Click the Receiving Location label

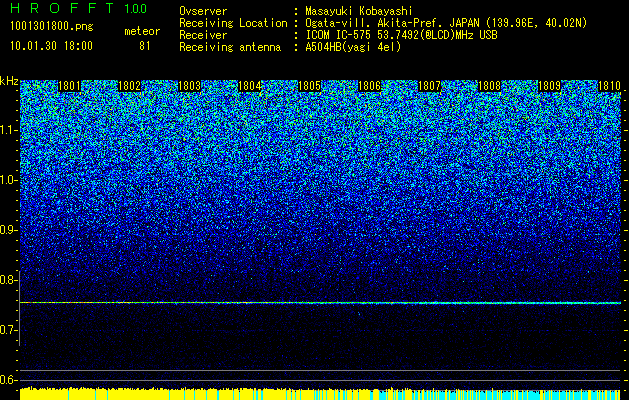(x=233, y=23)
